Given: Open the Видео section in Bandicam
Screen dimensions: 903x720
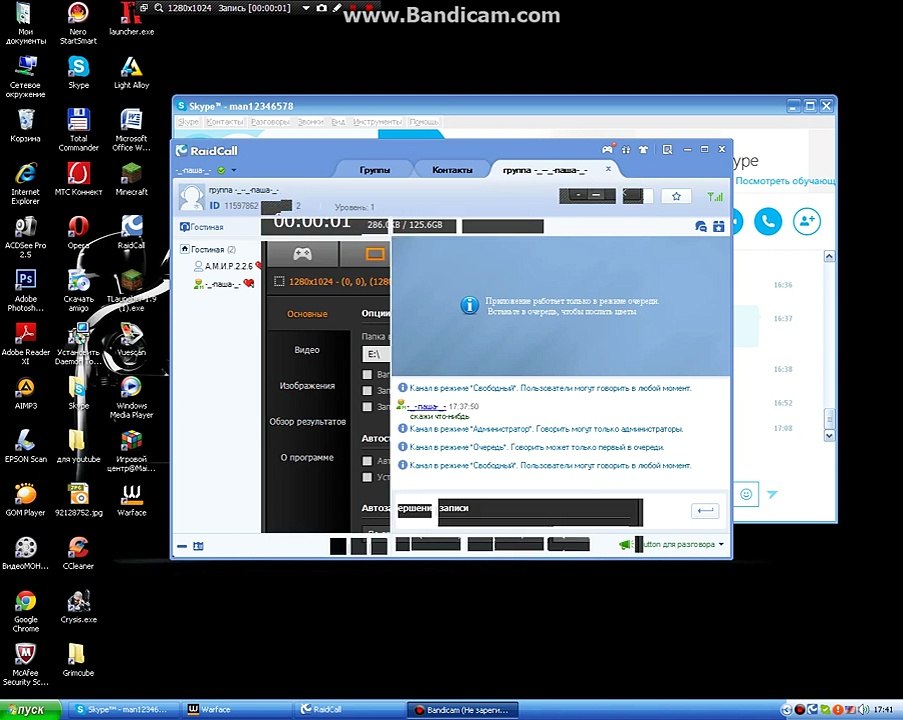Looking at the screenshot, I should [307, 350].
